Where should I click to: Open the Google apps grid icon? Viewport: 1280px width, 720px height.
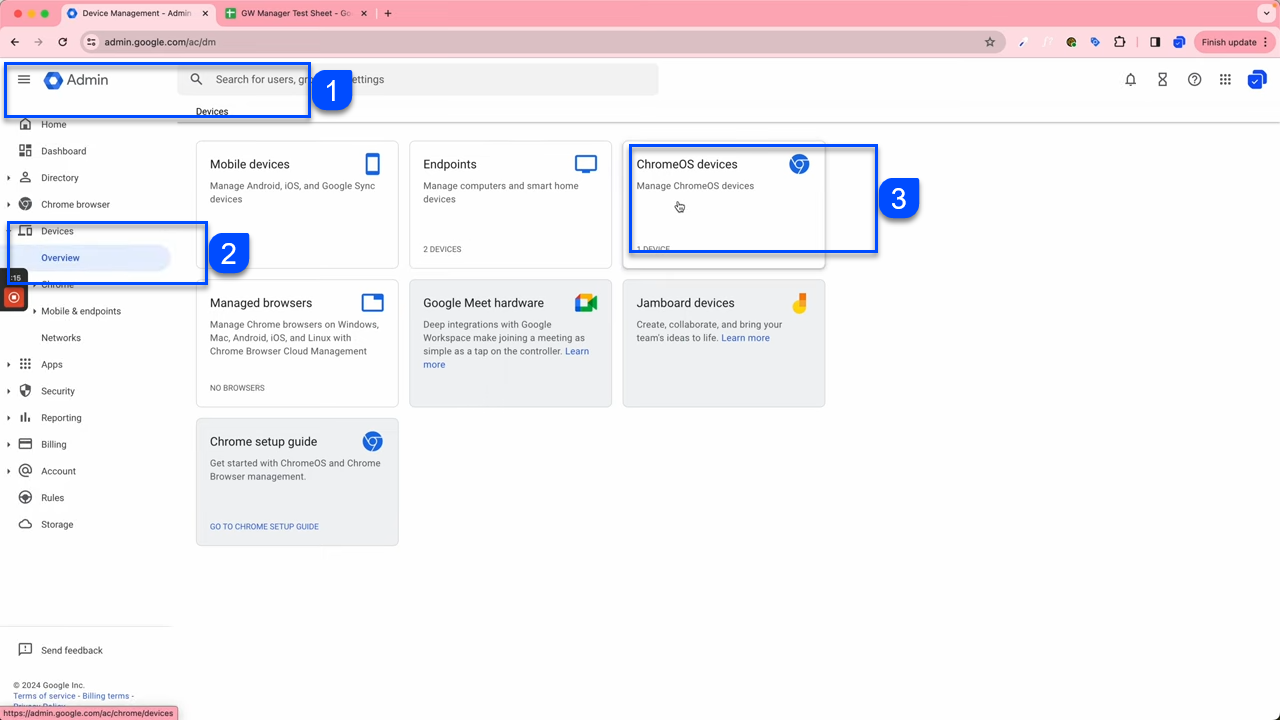tap(1225, 80)
